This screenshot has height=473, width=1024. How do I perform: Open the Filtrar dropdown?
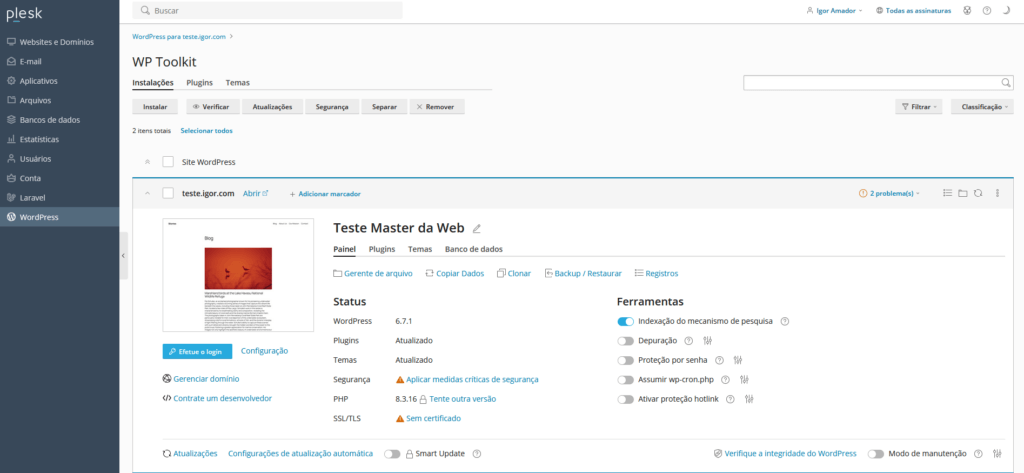pyautogui.click(x=919, y=106)
